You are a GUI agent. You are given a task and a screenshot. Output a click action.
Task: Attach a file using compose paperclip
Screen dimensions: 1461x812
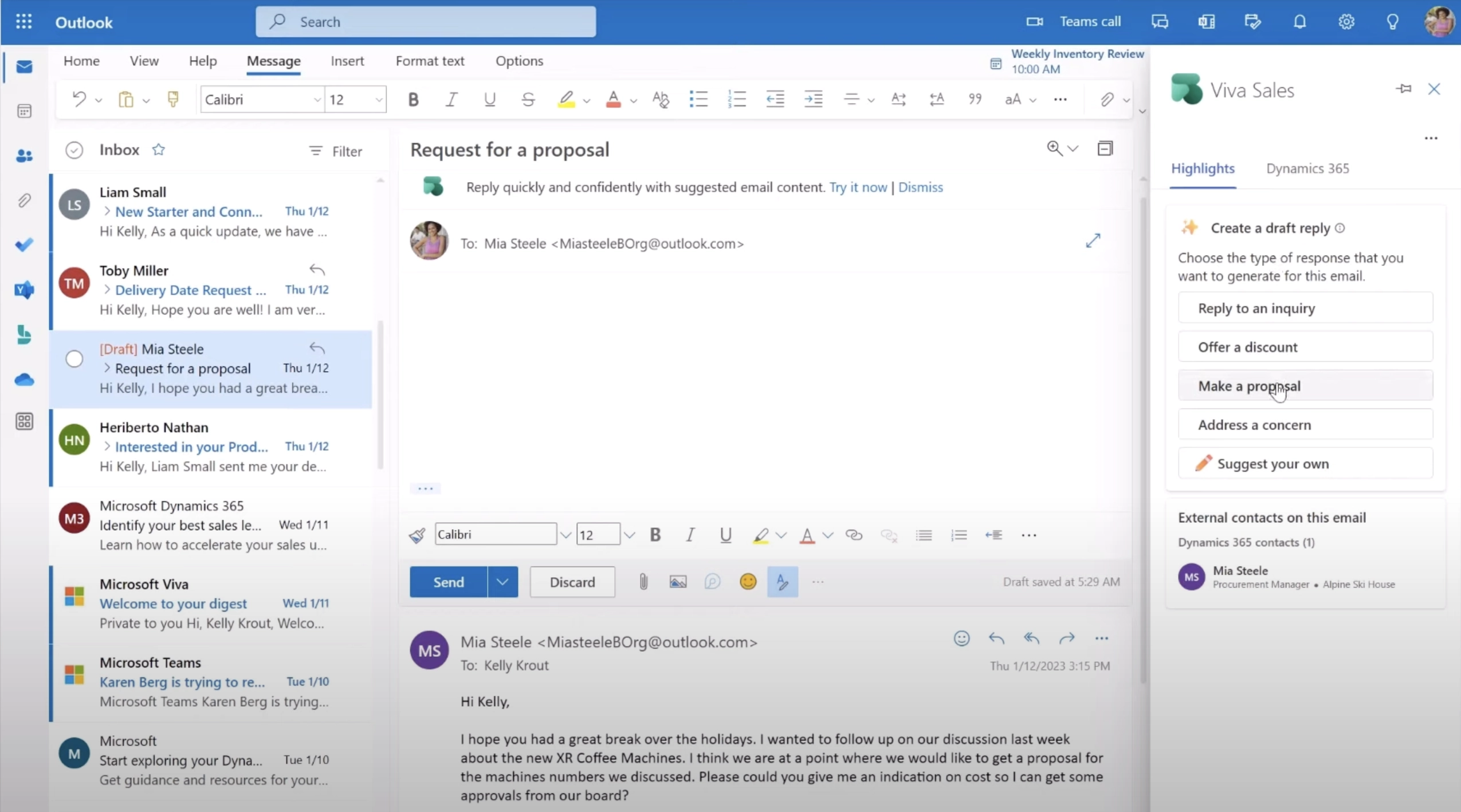643,582
